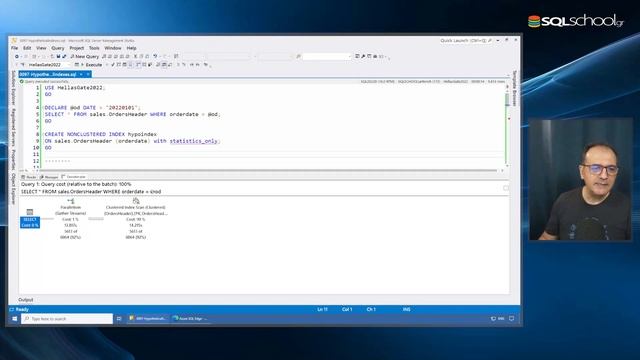
Task: Select the Clustered Index Scan operator
Action: pyautogui.click(x=136, y=218)
